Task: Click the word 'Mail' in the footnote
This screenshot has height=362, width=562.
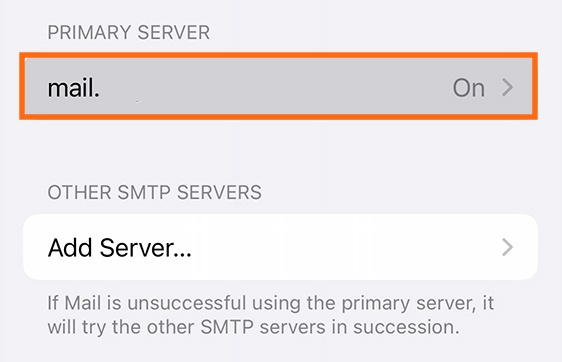Action: 83,303
